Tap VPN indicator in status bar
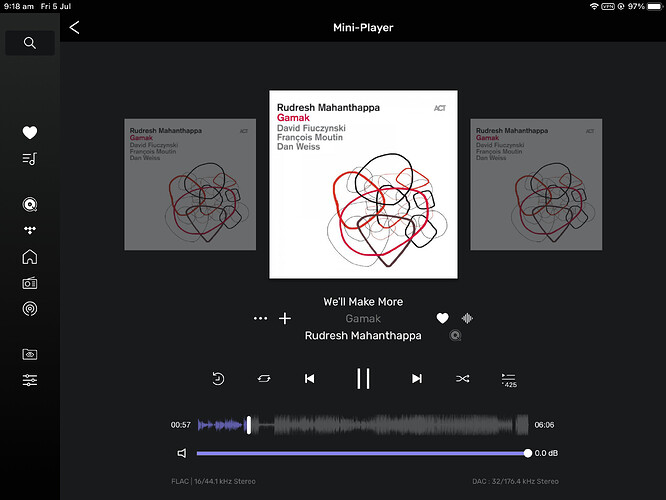Screen dimensions: 666x500 point(608,6)
